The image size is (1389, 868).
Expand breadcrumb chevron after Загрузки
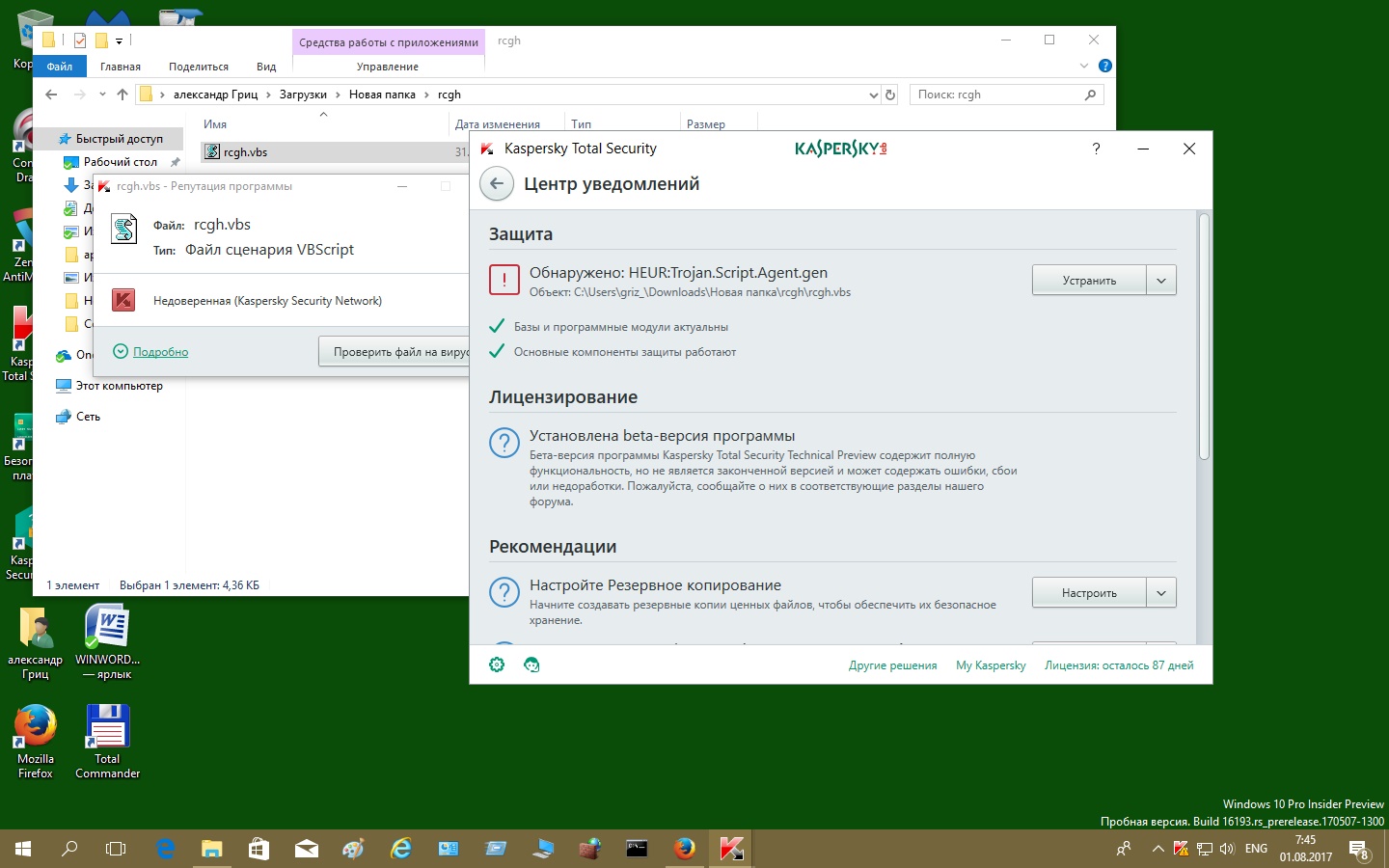pos(338,95)
